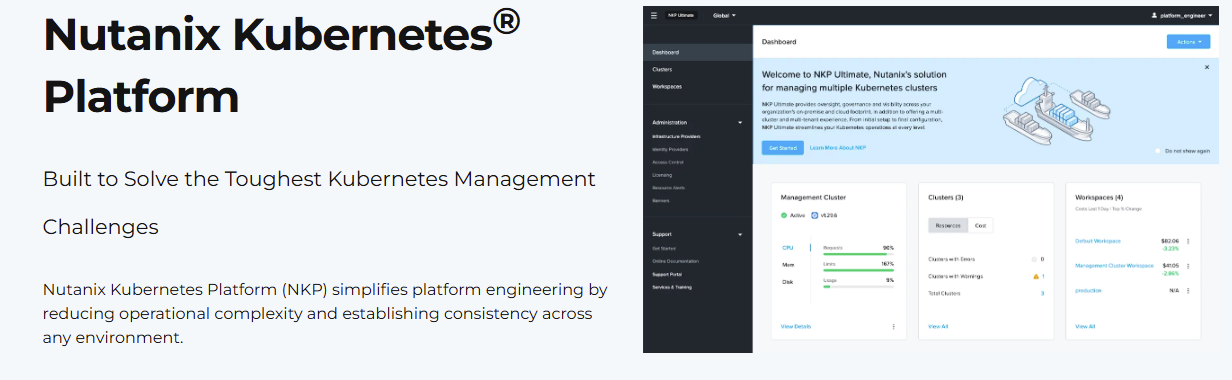Click the blue Get Started banner button
Viewport: 1232px width, 380px height.
click(x=782, y=147)
